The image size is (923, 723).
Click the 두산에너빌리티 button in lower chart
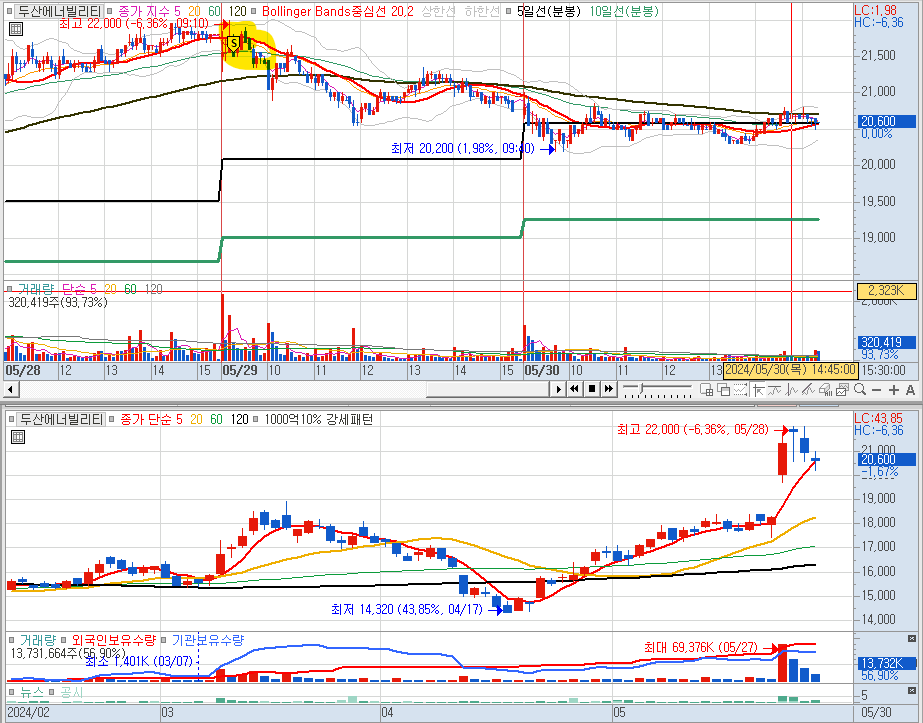pos(61,419)
